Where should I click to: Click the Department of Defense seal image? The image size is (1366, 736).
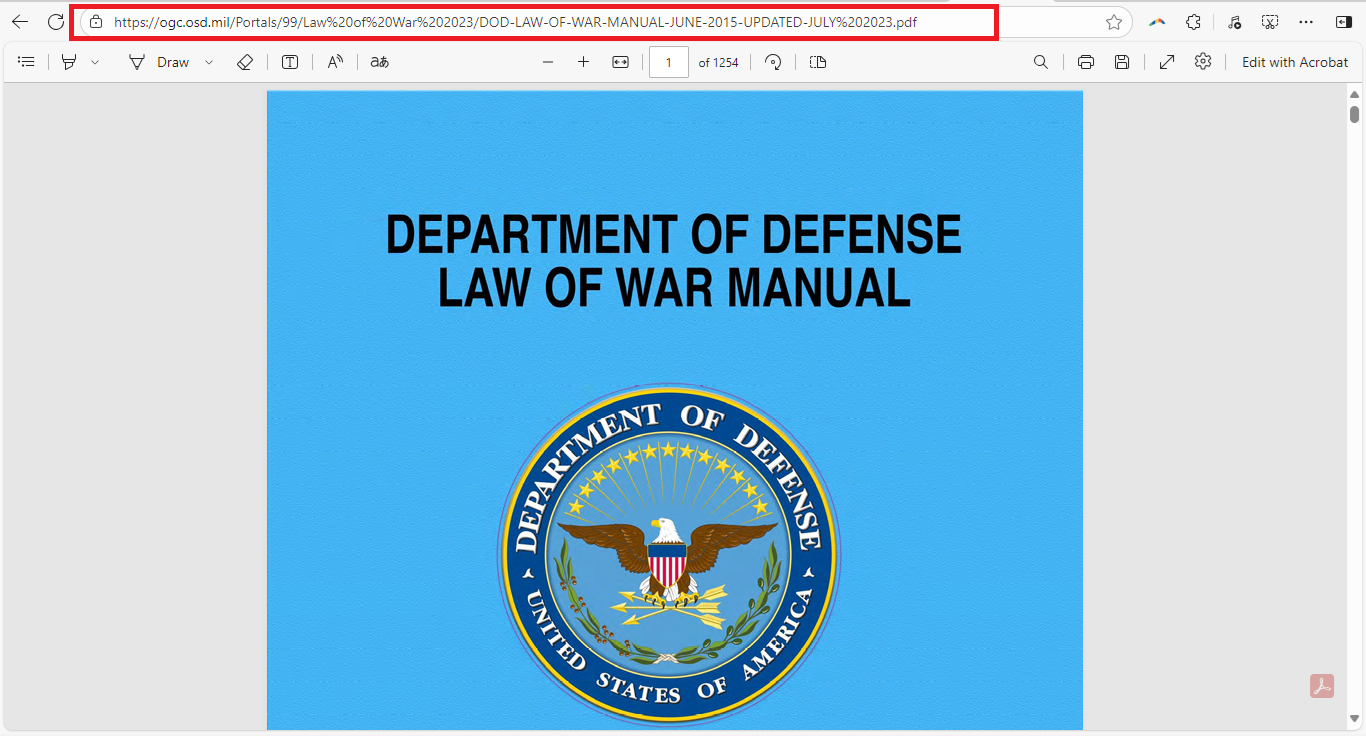point(669,553)
